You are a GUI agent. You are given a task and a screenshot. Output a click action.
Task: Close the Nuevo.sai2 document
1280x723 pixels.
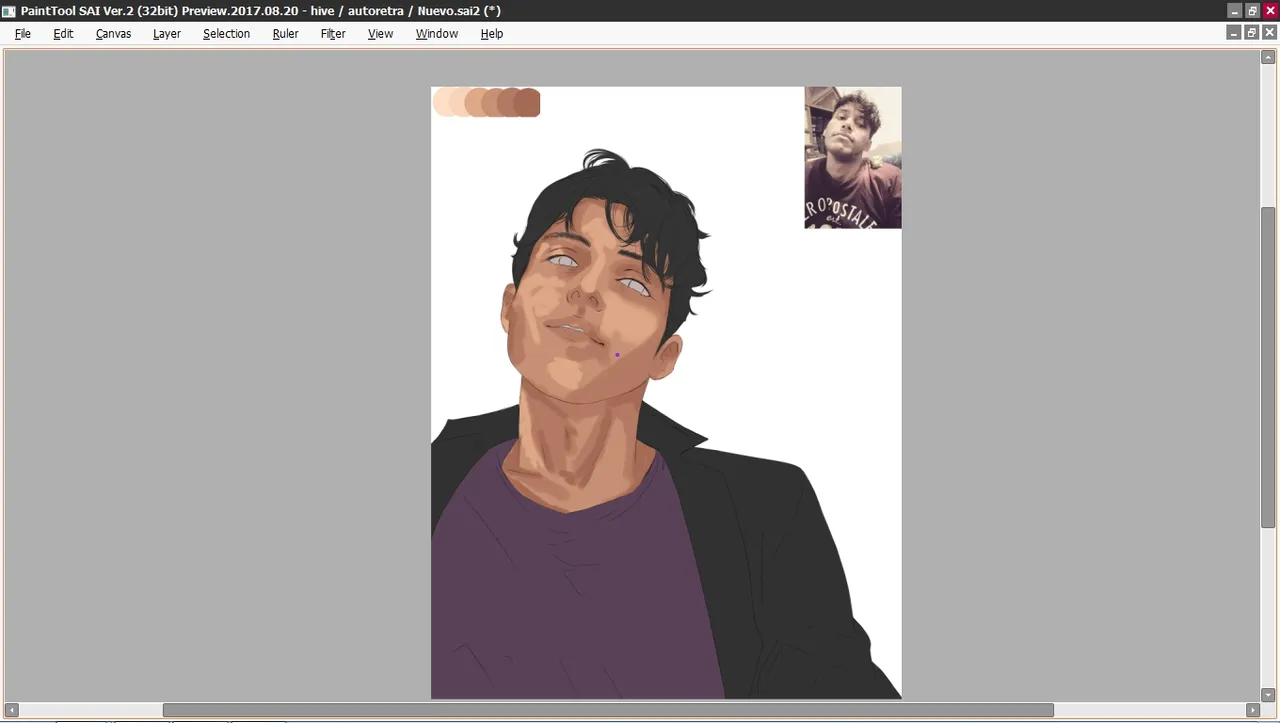[x=1270, y=33]
